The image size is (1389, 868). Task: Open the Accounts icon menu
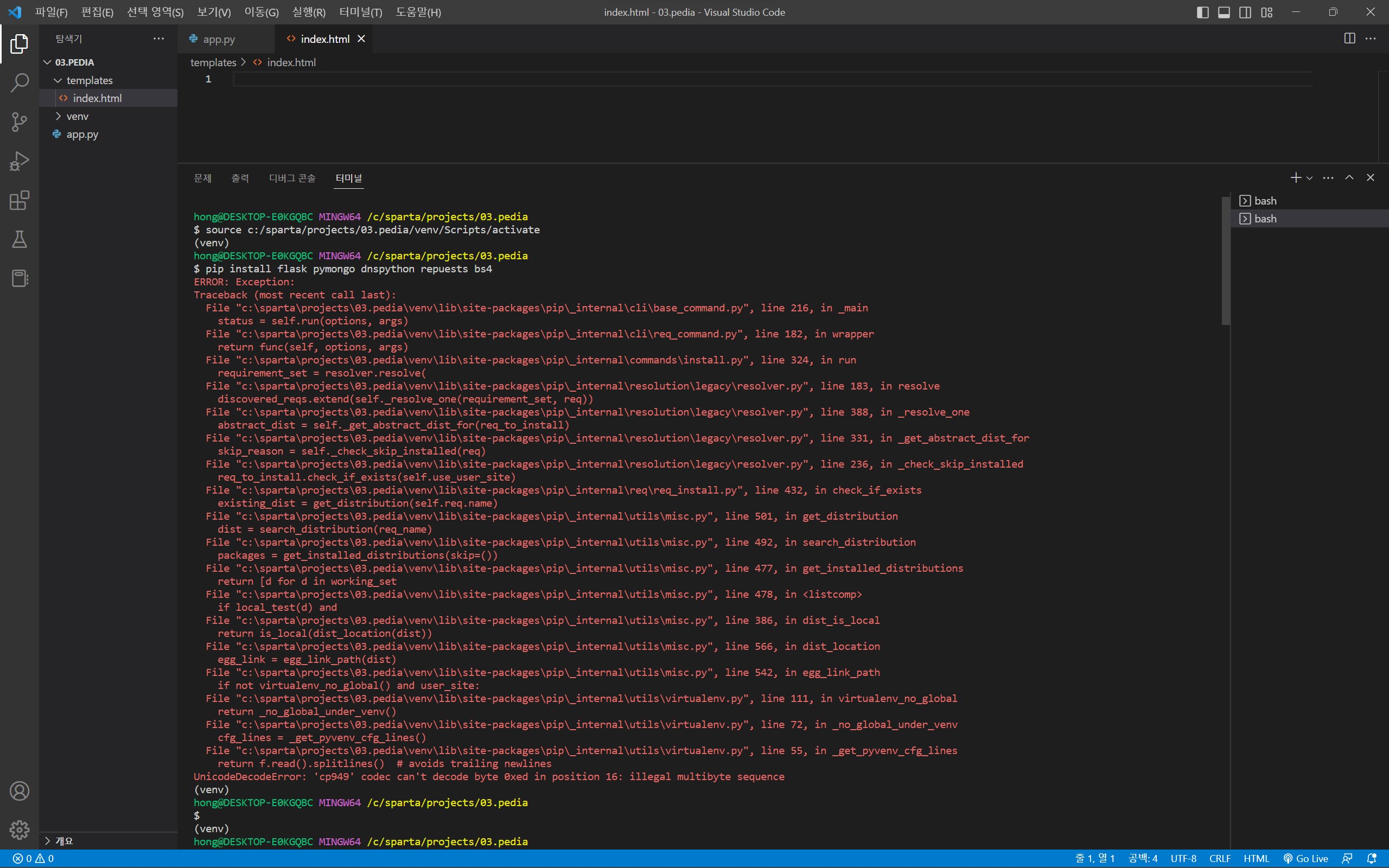[x=20, y=791]
